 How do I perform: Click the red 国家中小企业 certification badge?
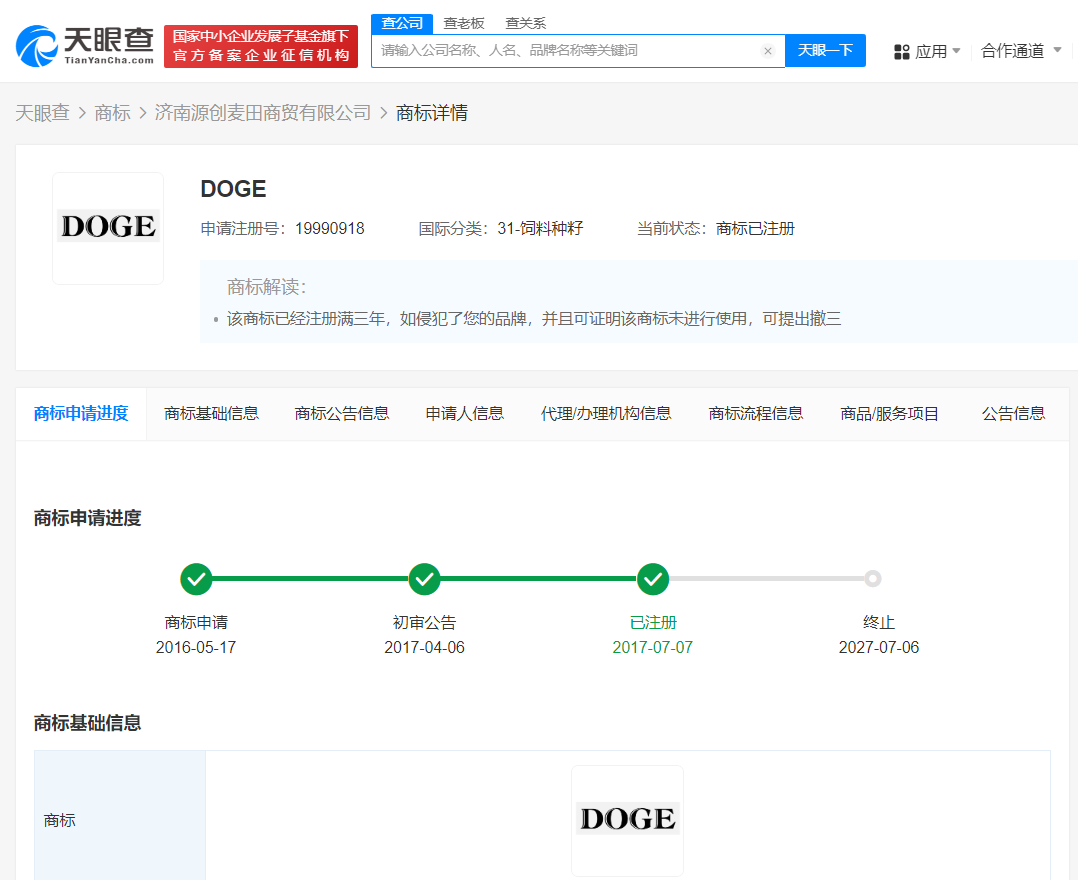click(x=260, y=45)
